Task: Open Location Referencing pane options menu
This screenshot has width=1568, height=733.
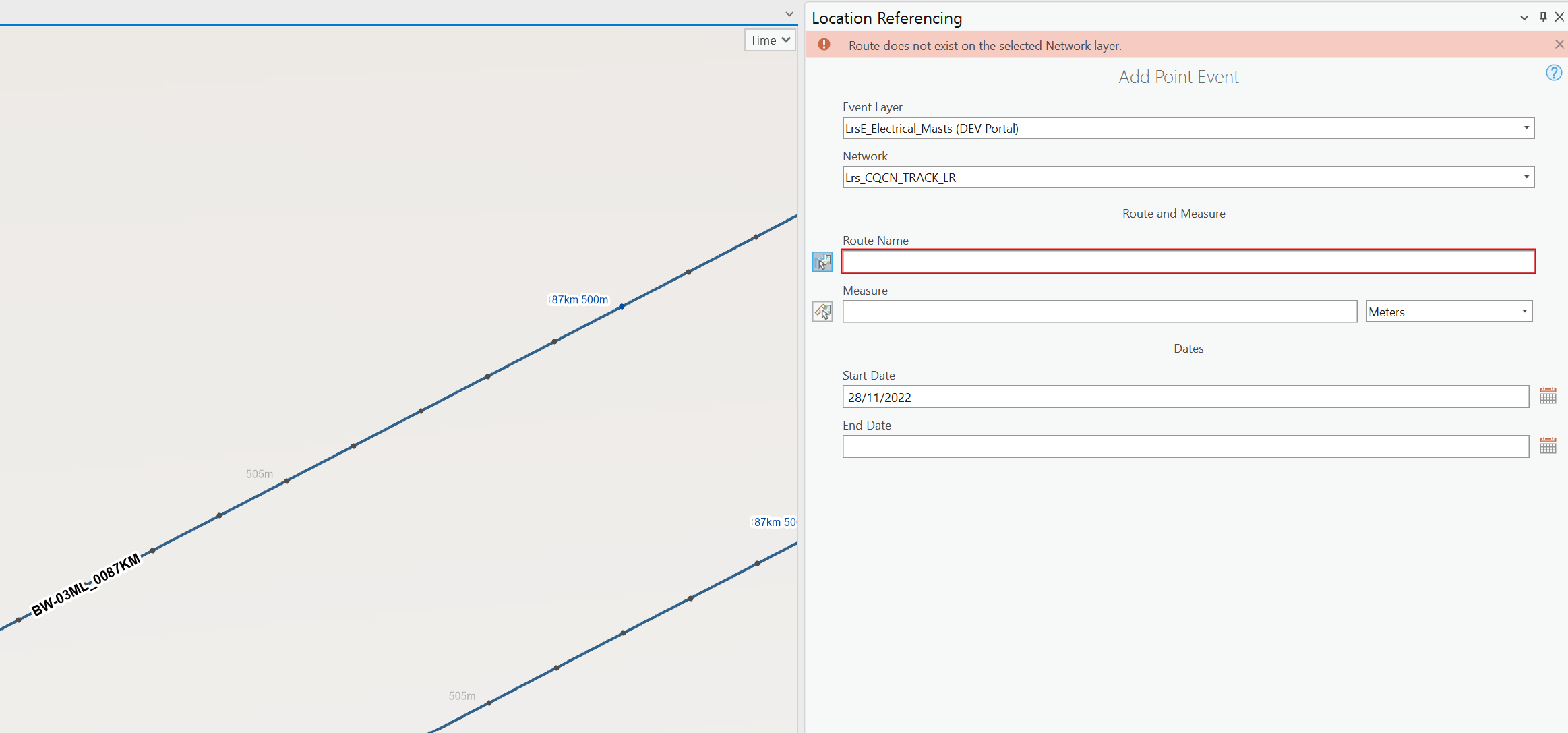Action: [1524, 18]
